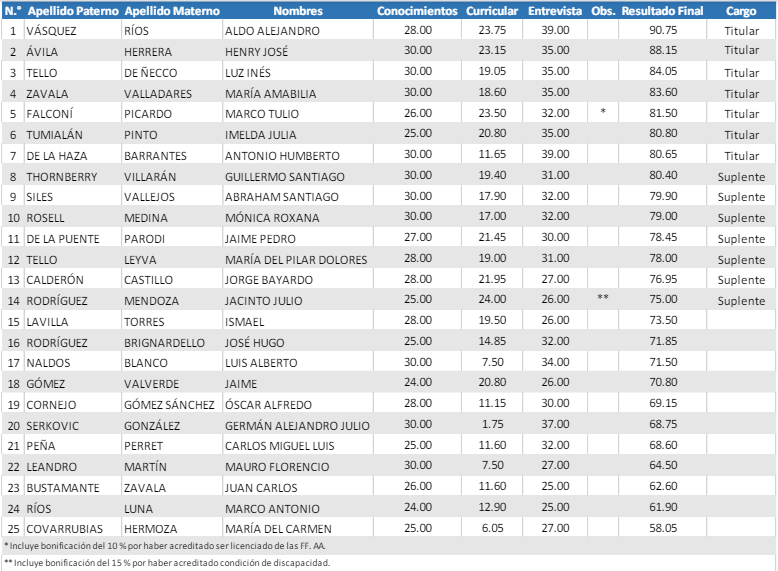
Task: Select the surname cell 'SERKOVIC'
Action: [x=53, y=426]
